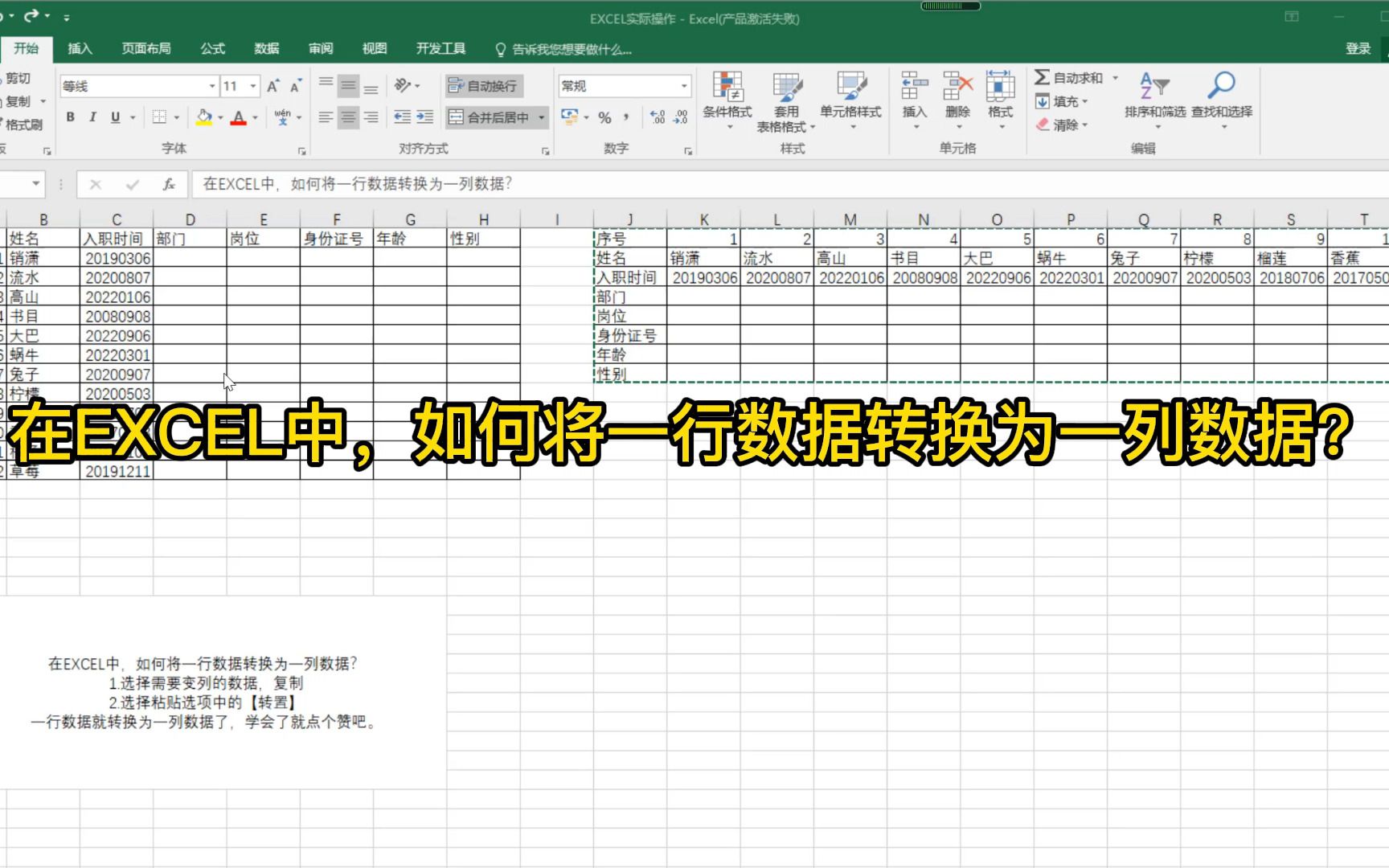The width and height of the screenshot is (1389, 868).
Task: Increase indent icon
Action: pos(424,117)
